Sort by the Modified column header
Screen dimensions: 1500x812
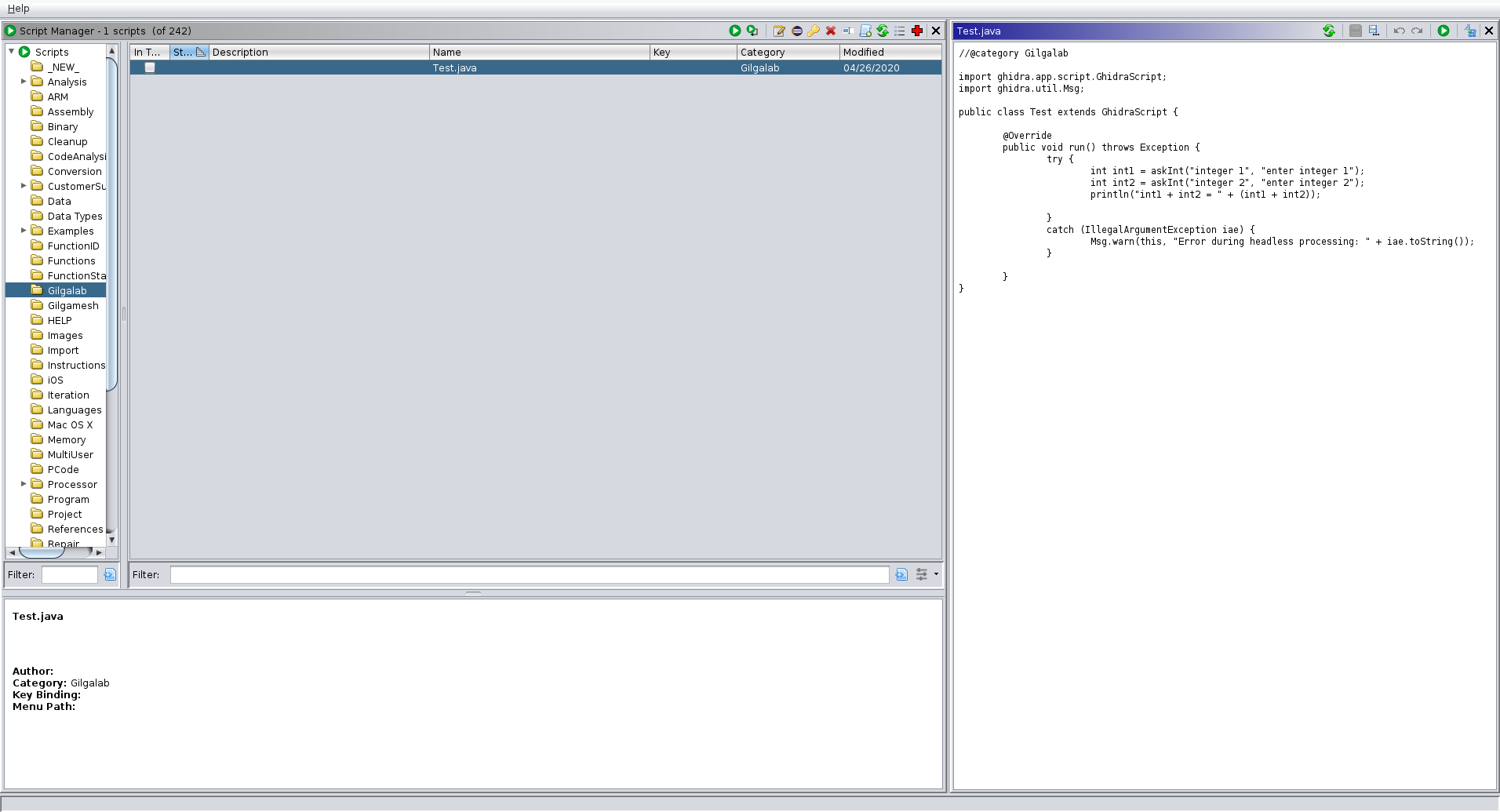(890, 52)
